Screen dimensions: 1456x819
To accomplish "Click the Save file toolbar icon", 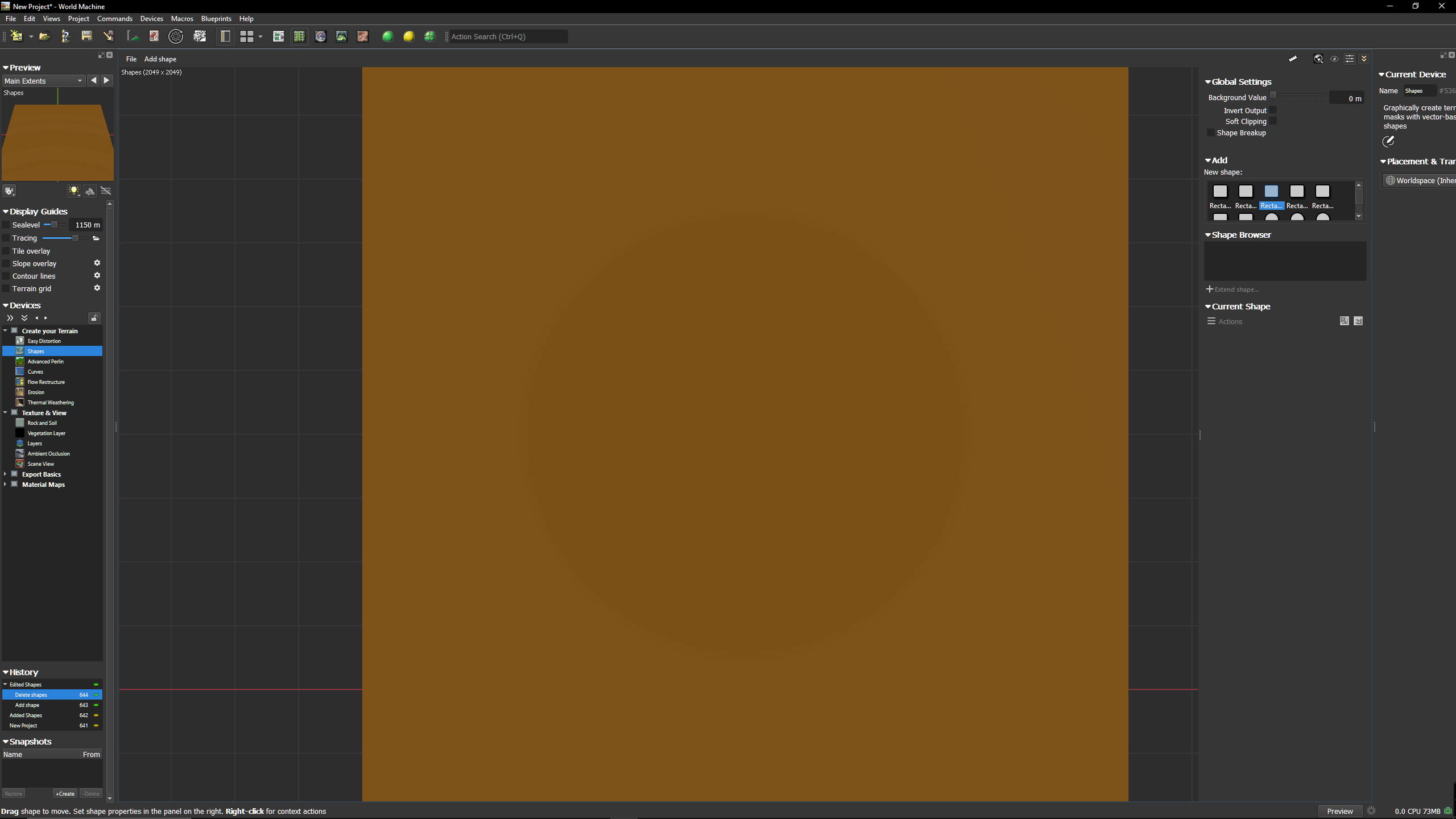I will click(86, 36).
